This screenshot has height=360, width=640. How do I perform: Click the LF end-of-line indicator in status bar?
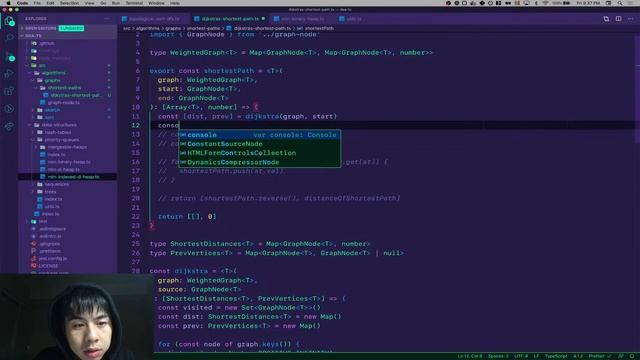[536, 356]
